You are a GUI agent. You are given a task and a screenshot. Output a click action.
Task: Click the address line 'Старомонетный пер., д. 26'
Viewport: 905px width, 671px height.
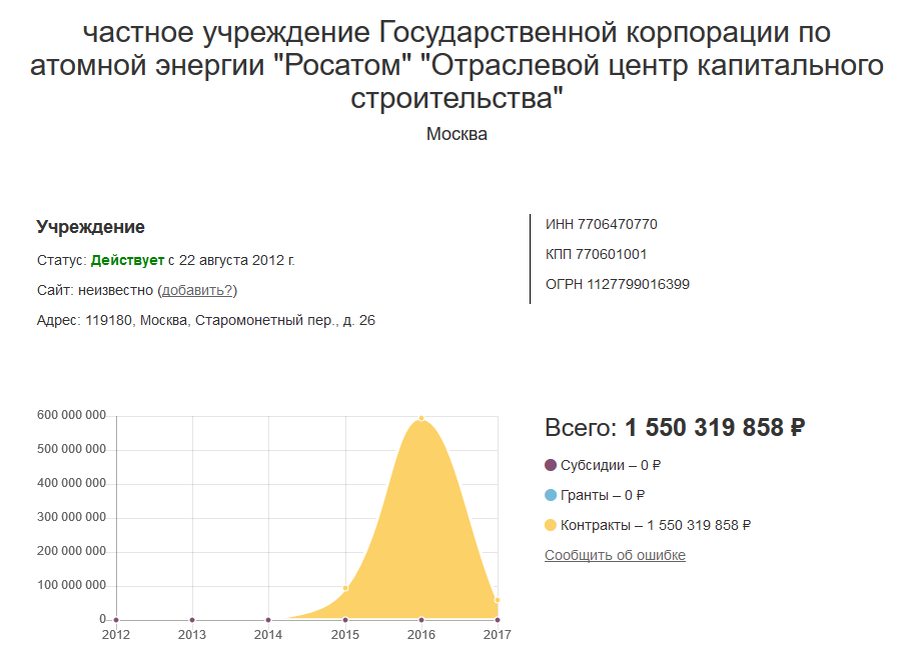click(285, 320)
